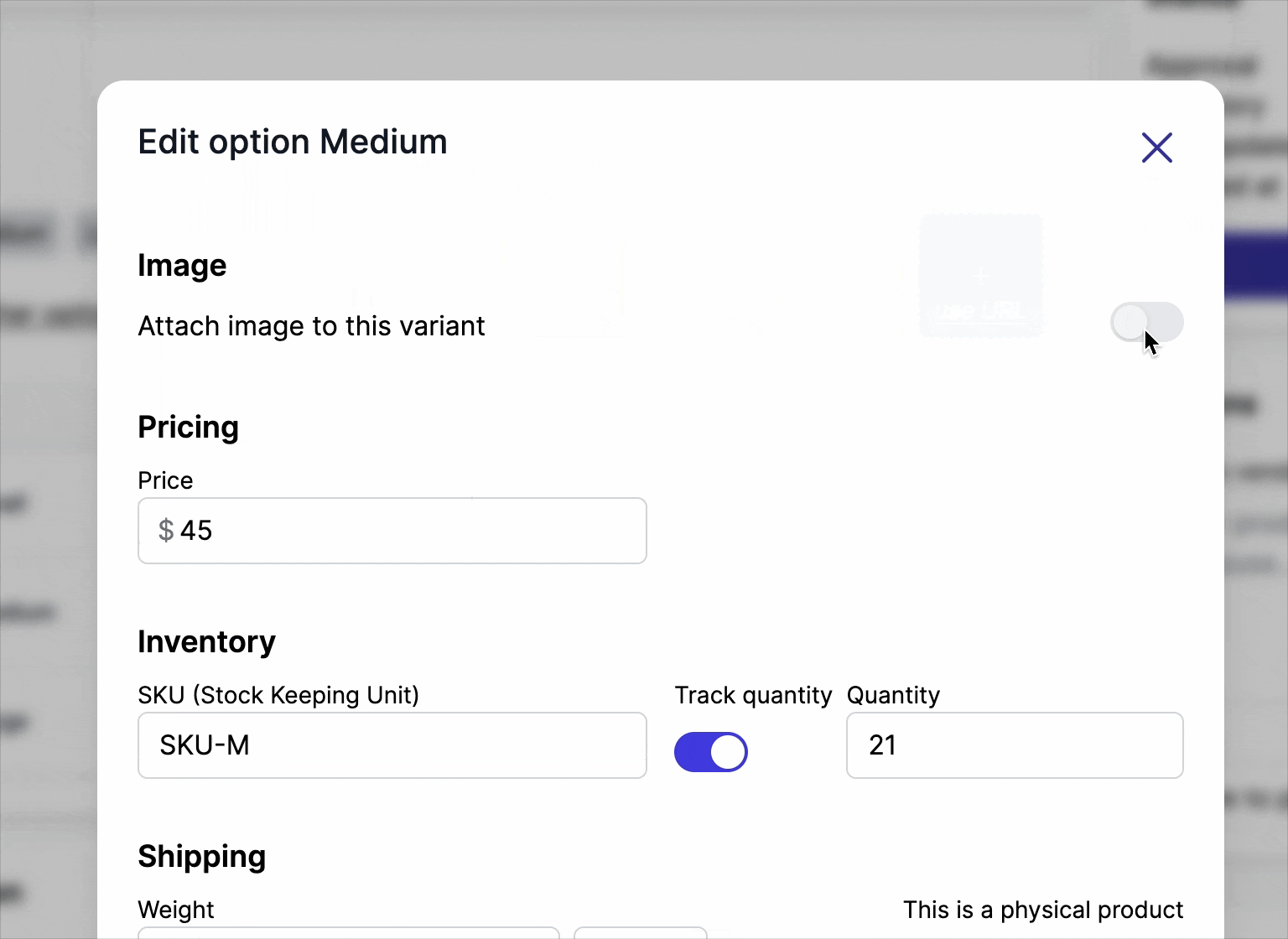
Task: Select the image upload placeholder thumbnail
Action: point(980,276)
